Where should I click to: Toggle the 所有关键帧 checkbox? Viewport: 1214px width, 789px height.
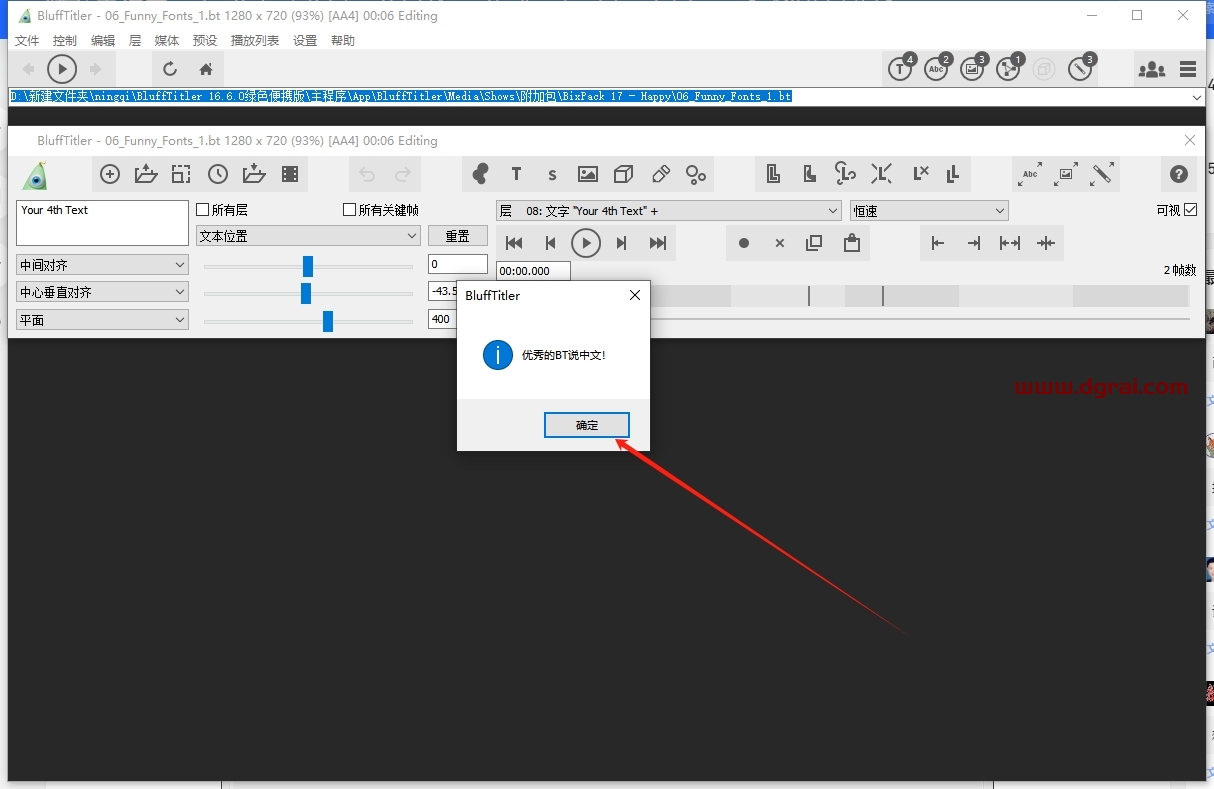point(349,210)
